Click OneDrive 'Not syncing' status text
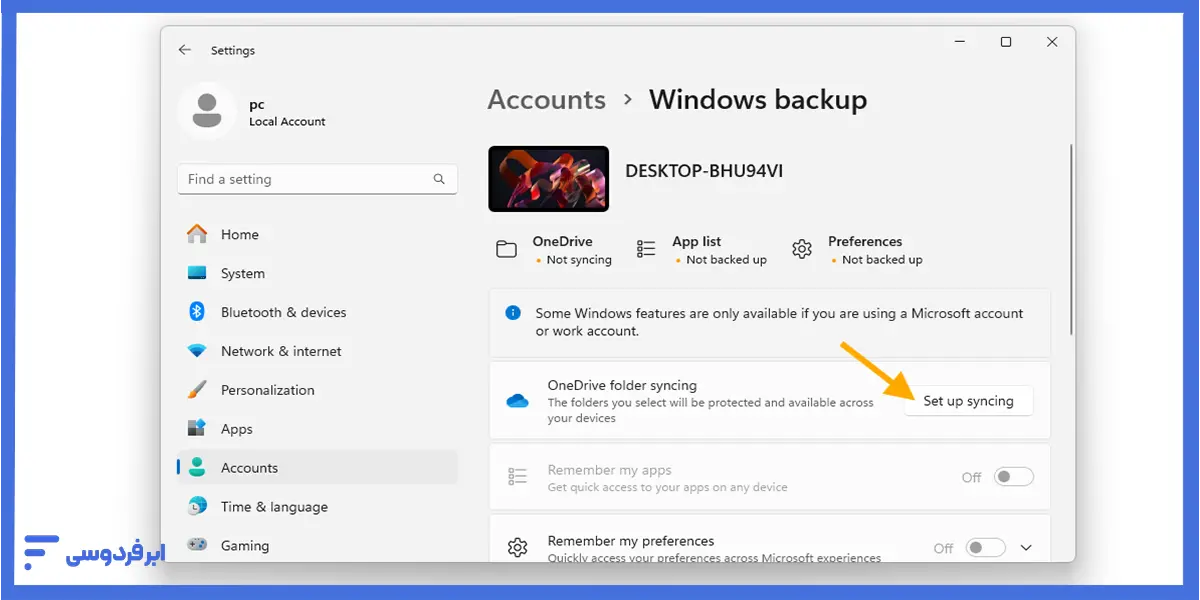Viewport: 1200px width, 600px height. (579, 260)
